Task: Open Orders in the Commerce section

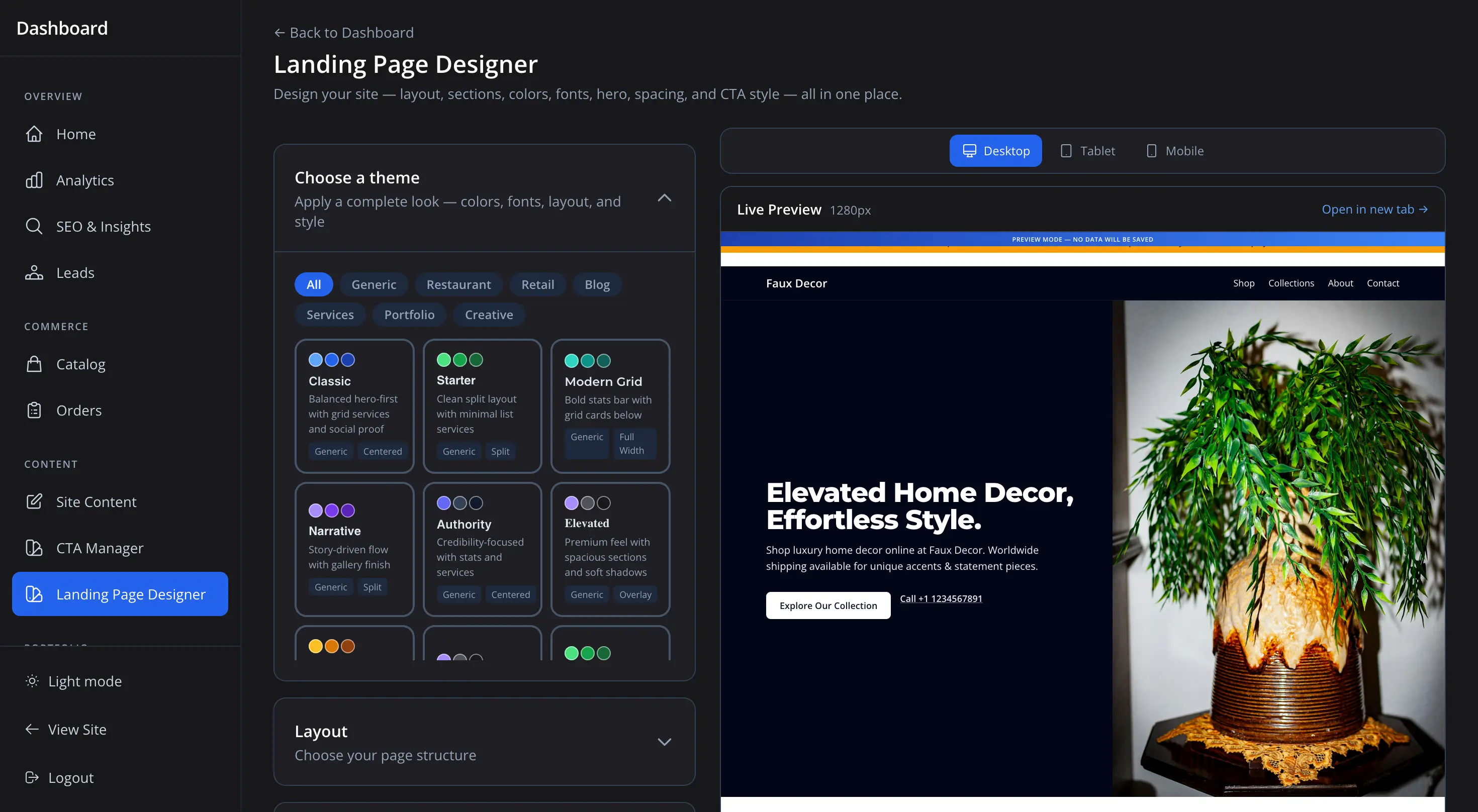Action: pyautogui.click(x=78, y=410)
